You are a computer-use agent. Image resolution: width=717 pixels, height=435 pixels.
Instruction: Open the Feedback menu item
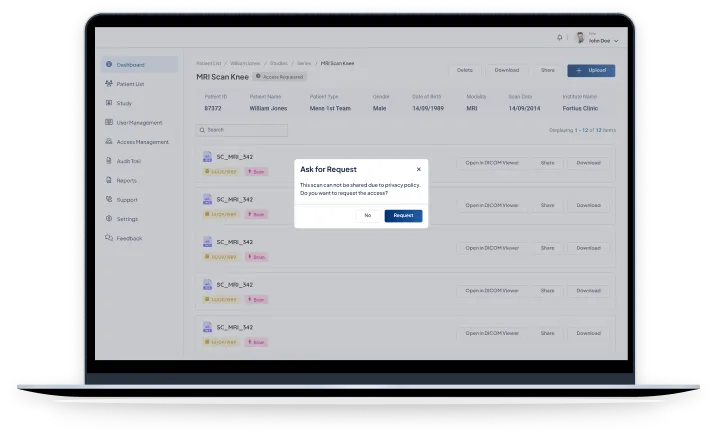[x=123, y=238]
